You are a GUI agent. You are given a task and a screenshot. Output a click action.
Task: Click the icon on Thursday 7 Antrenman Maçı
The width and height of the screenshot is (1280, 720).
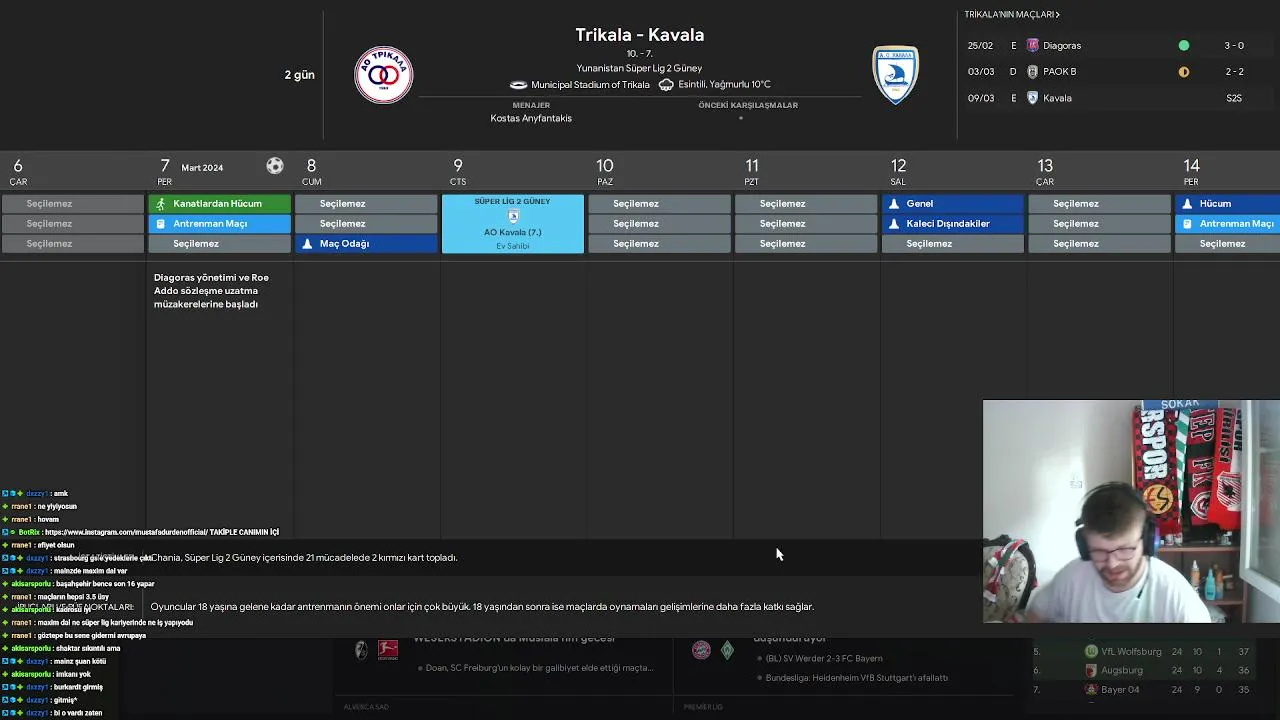161,223
